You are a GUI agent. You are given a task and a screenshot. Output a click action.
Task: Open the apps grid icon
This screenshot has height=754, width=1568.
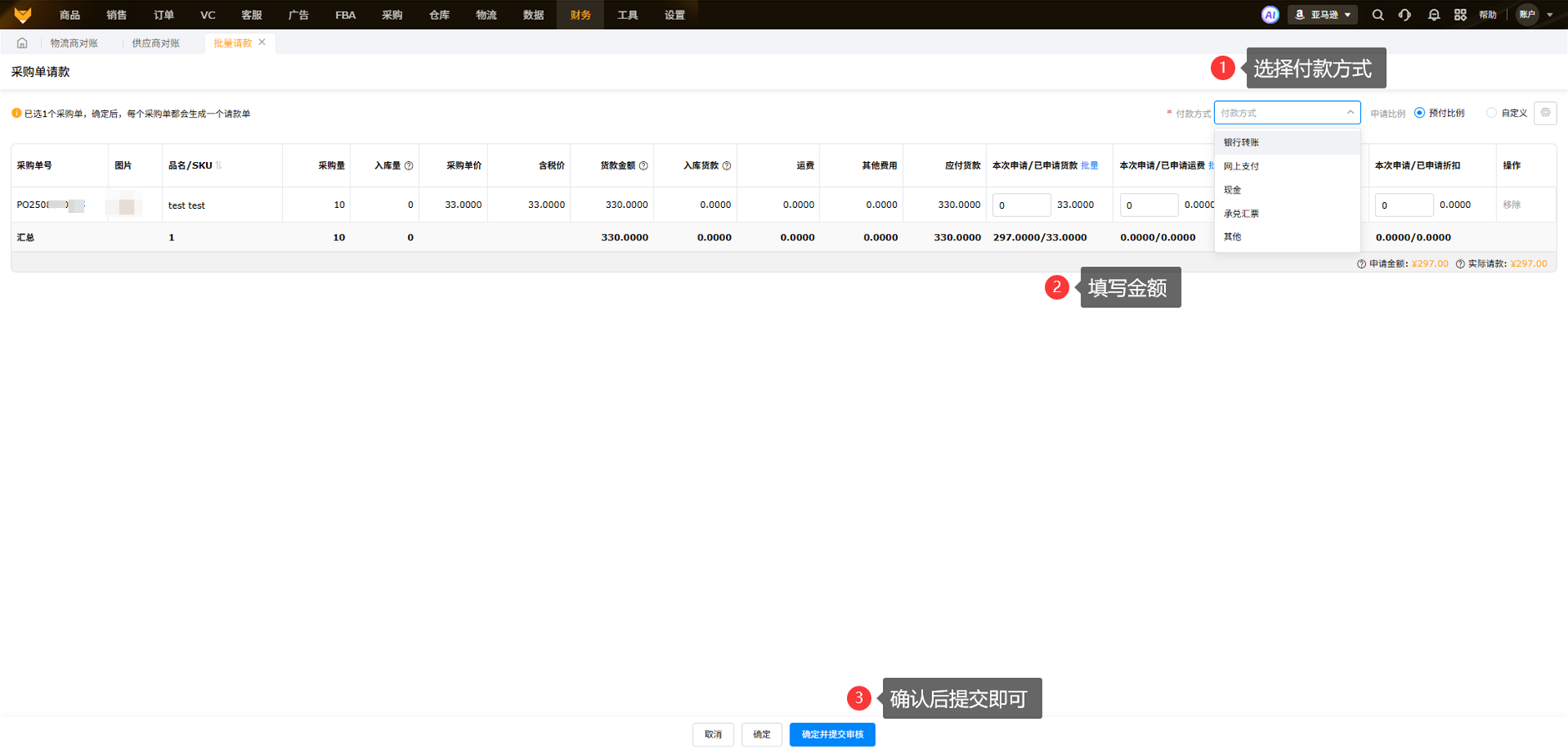click(x=1460, y=15)
